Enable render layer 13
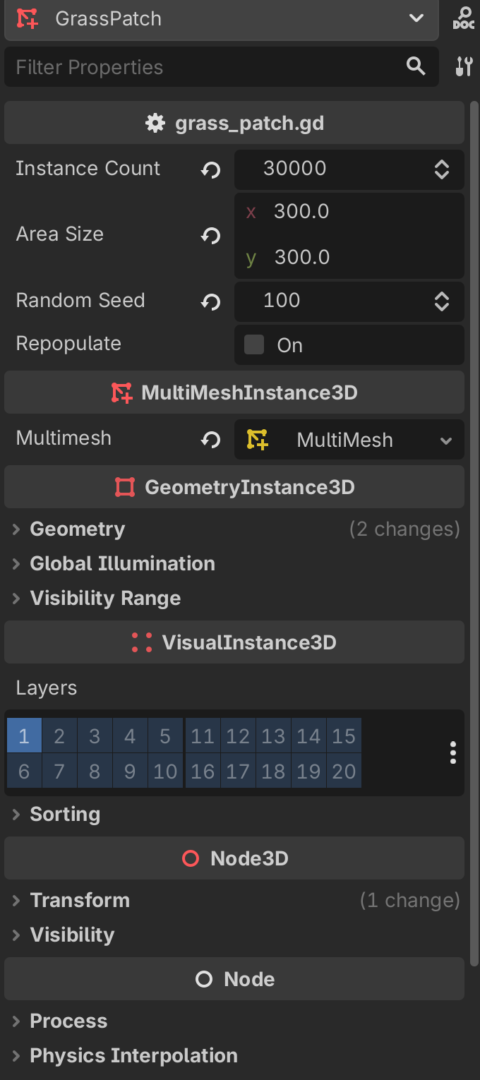This screenshot has width=480, height=1080. coord(273,736)
